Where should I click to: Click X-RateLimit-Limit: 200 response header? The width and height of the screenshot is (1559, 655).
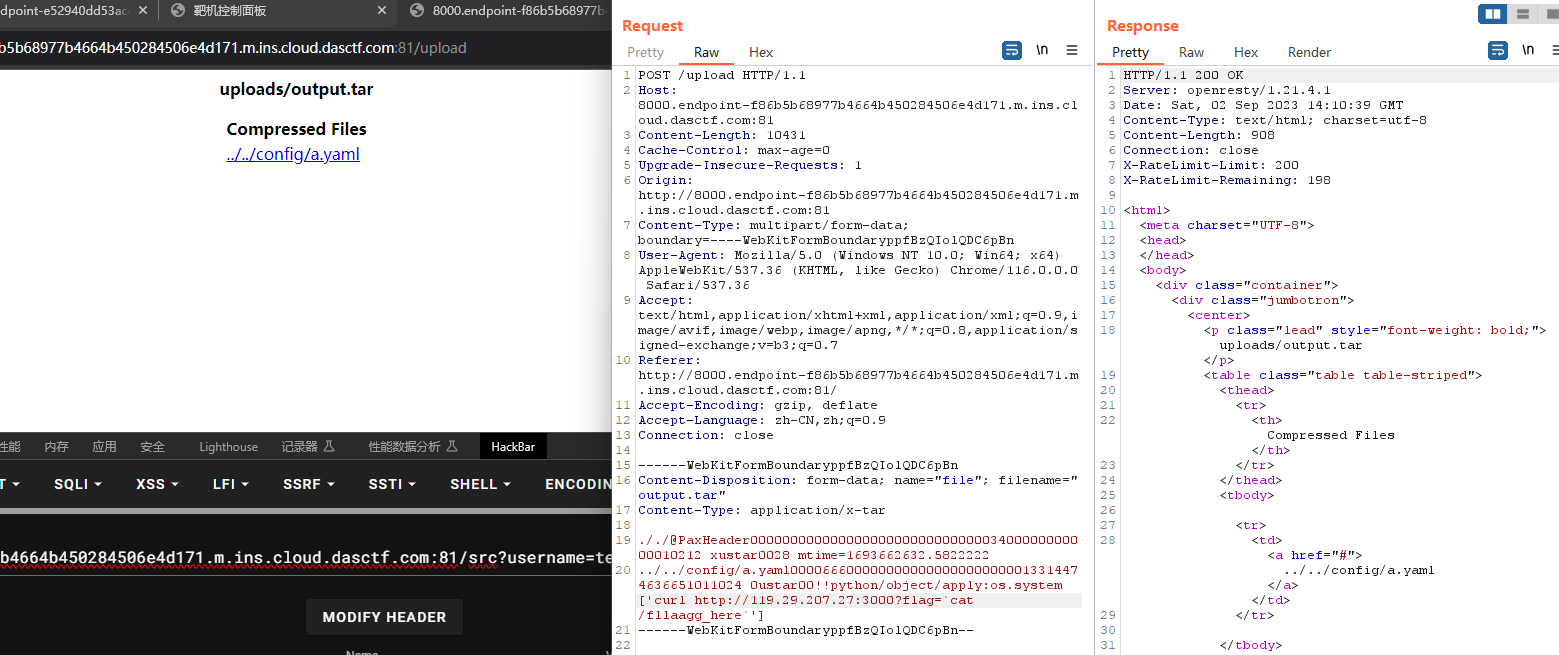pos(1211,165)
